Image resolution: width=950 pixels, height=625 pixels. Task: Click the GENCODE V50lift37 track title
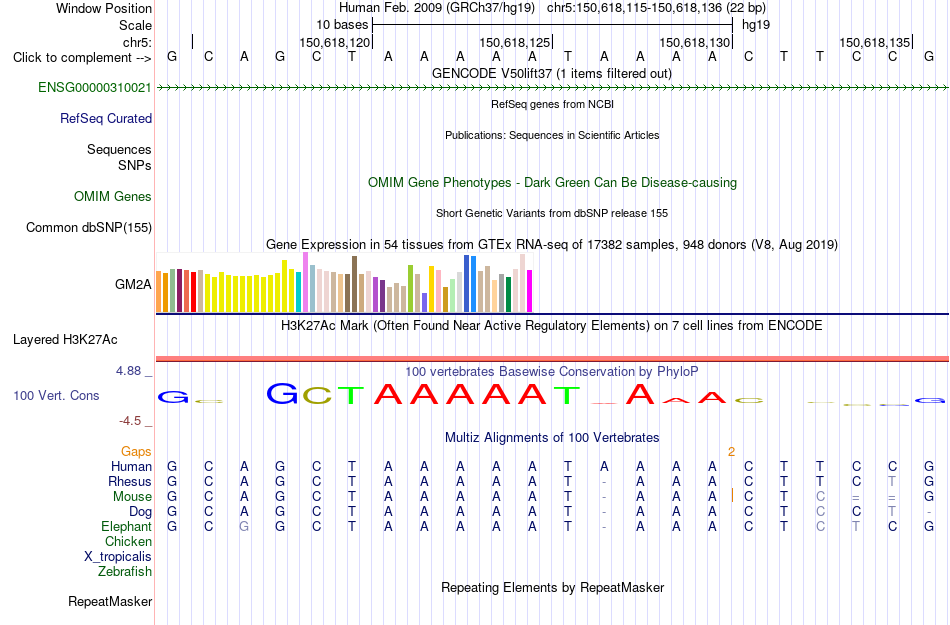pyautogui.click(x=552, y=74)
